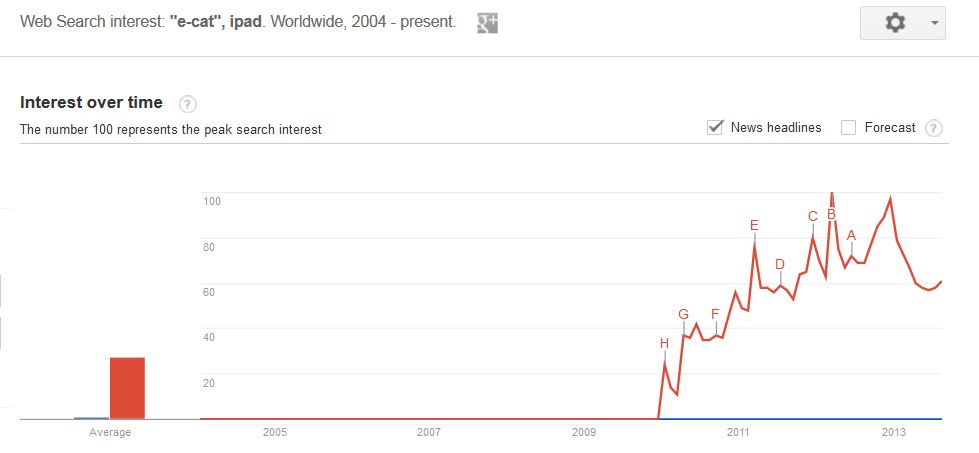Select news headline marker F

[716, 314]
